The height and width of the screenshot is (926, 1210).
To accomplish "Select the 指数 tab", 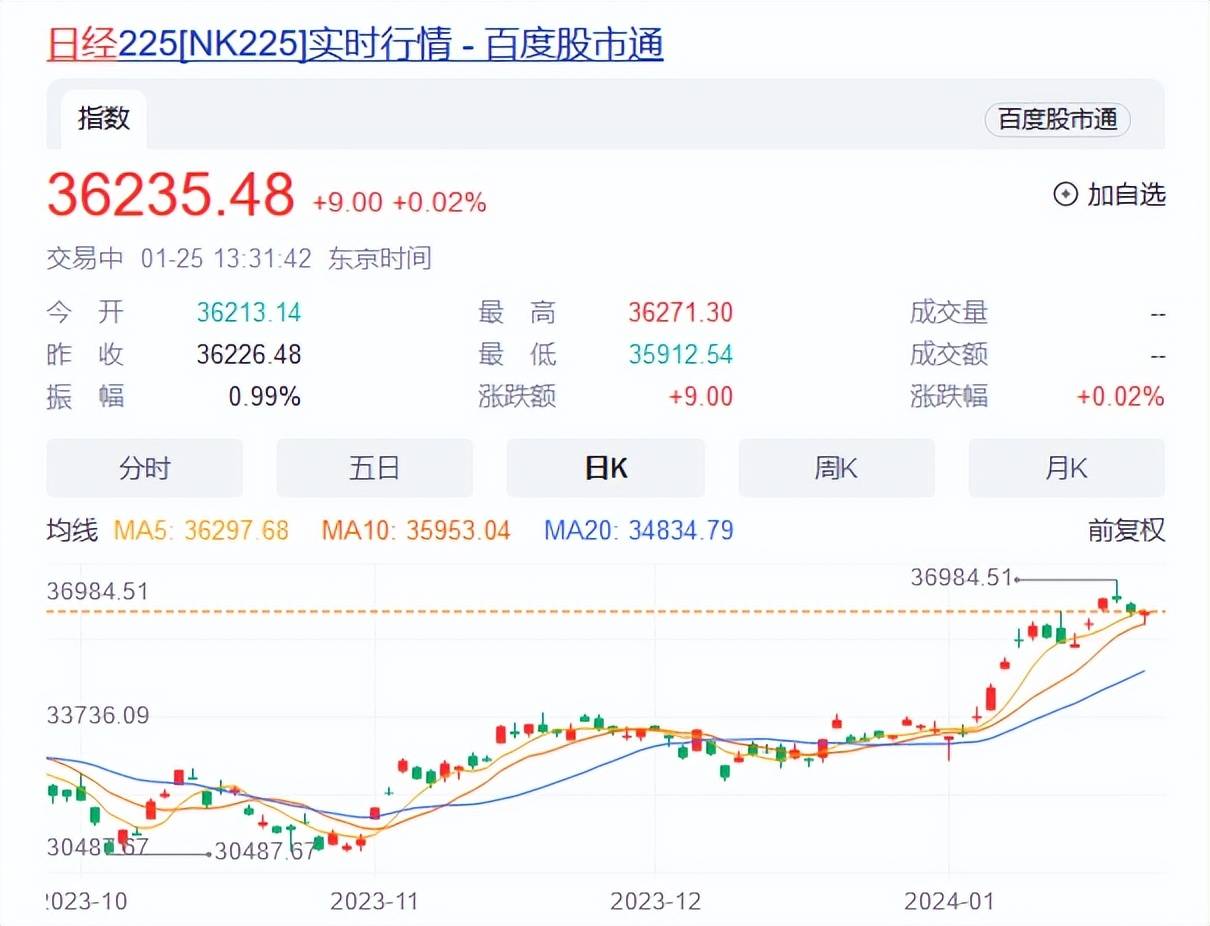I will [104, 118].
